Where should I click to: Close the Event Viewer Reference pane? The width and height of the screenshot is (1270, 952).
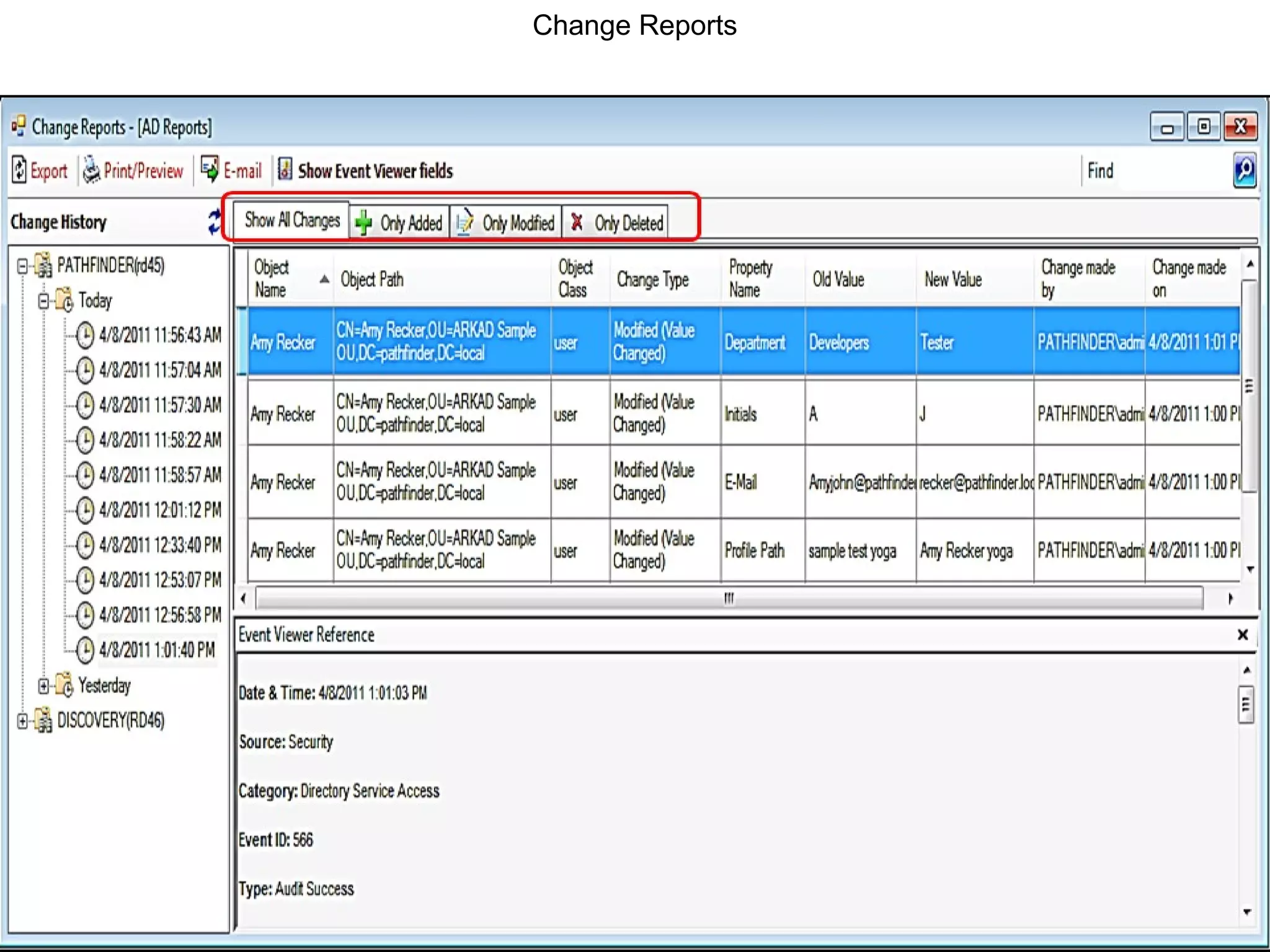pos(1242,635)
